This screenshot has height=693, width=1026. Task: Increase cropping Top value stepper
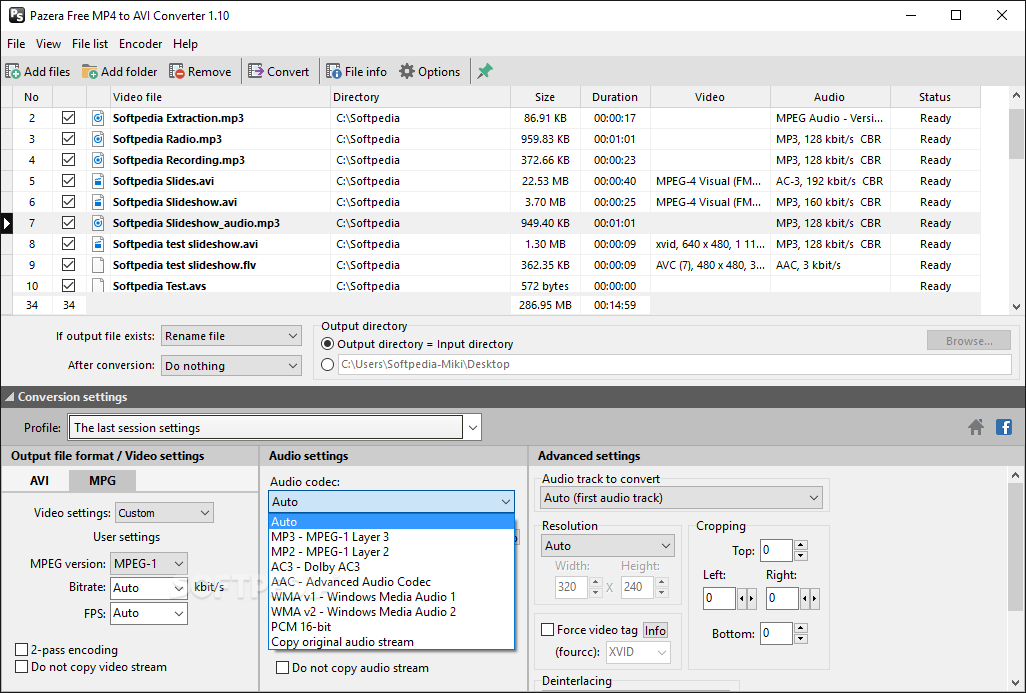click(801, 545)
